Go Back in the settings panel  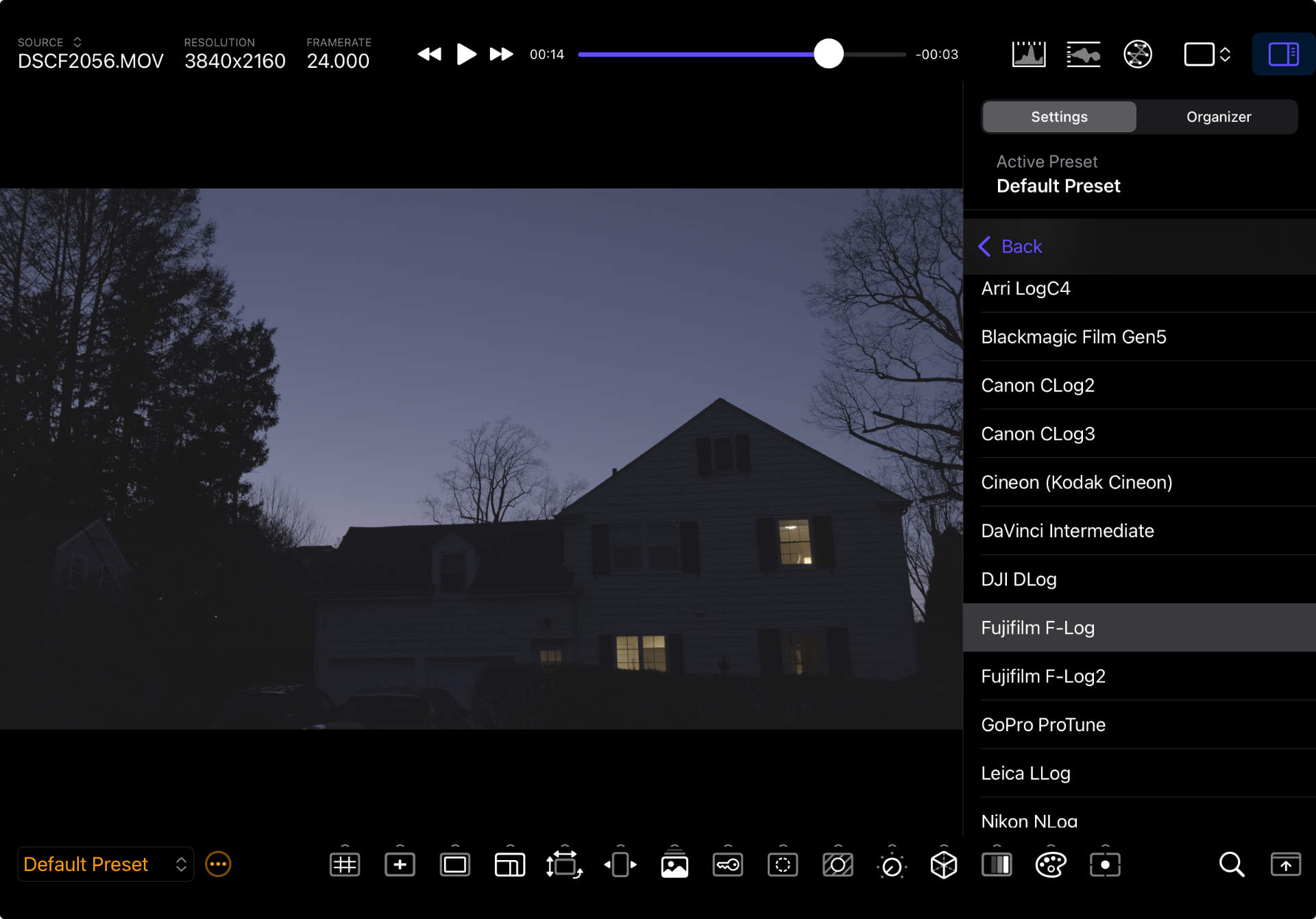pos(1010,247)
